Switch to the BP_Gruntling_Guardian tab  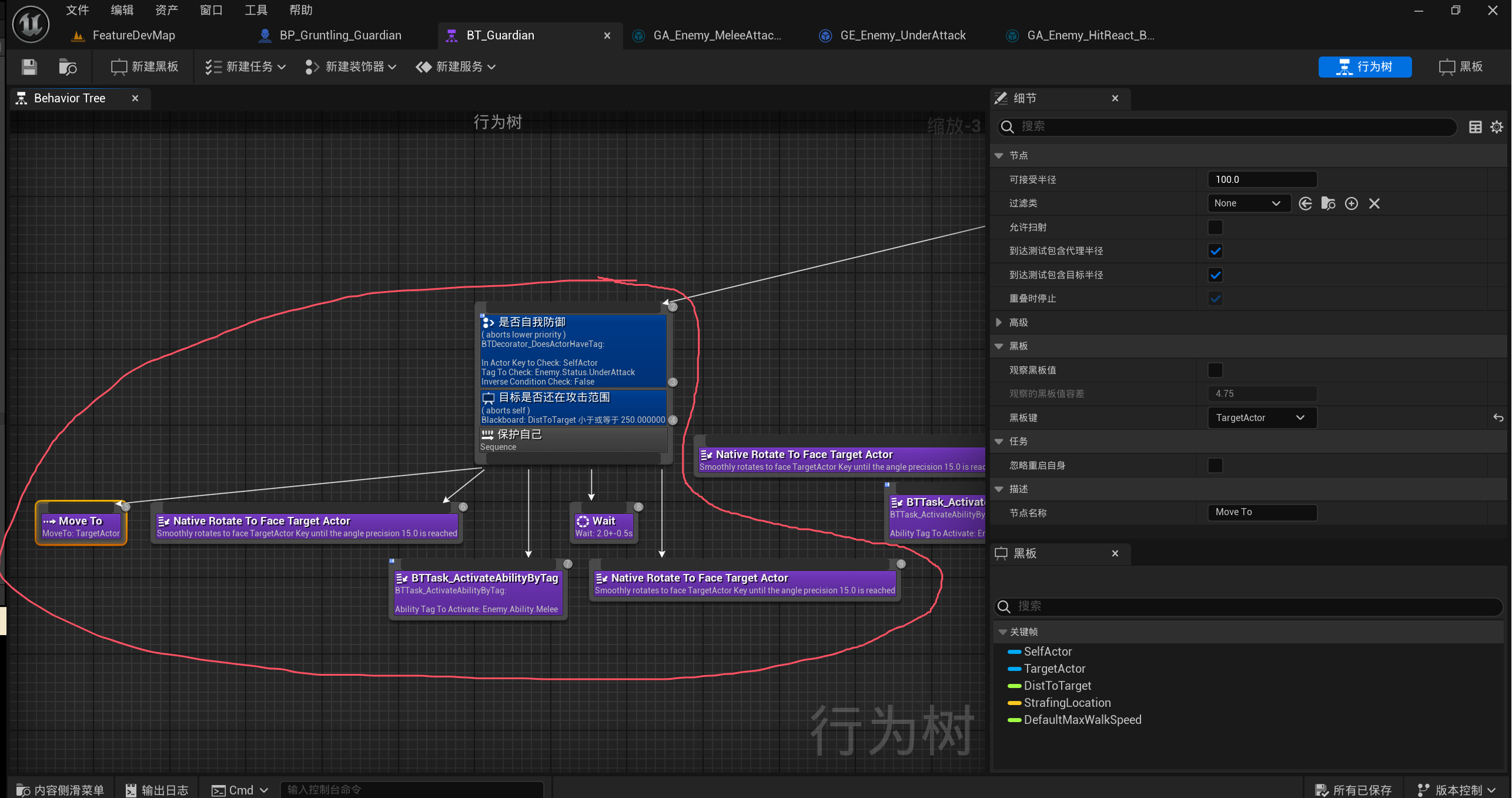(x=340, y=35)
